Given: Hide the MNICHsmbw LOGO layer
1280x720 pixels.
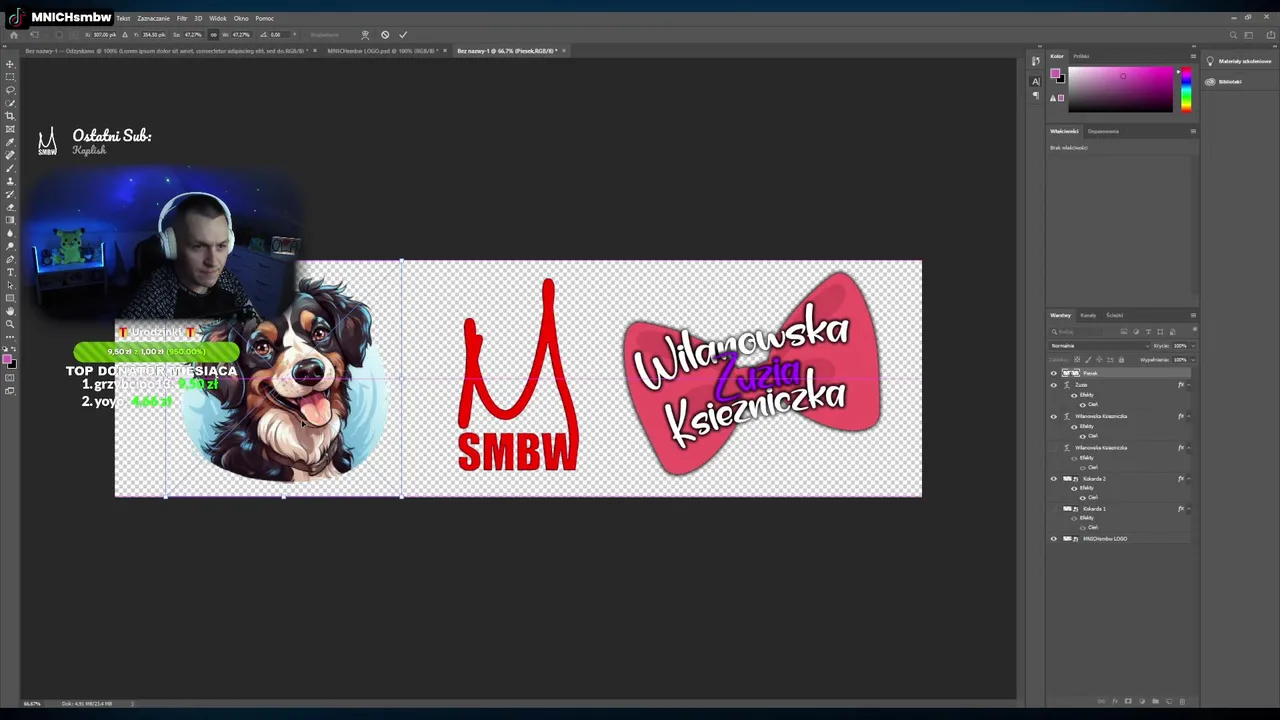Looking at the screenshot, I should coord(1054,539).
